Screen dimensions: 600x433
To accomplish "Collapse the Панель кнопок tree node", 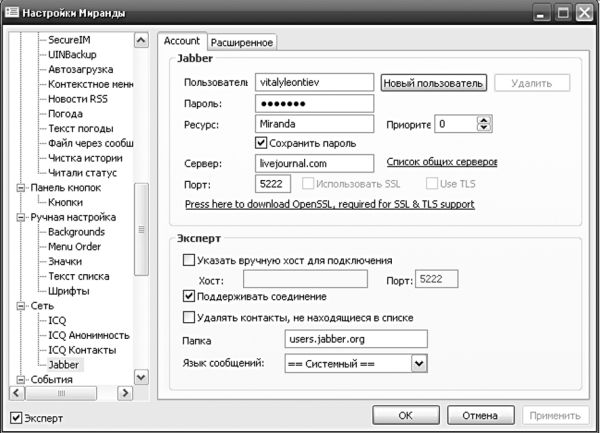I will [21, 187].
